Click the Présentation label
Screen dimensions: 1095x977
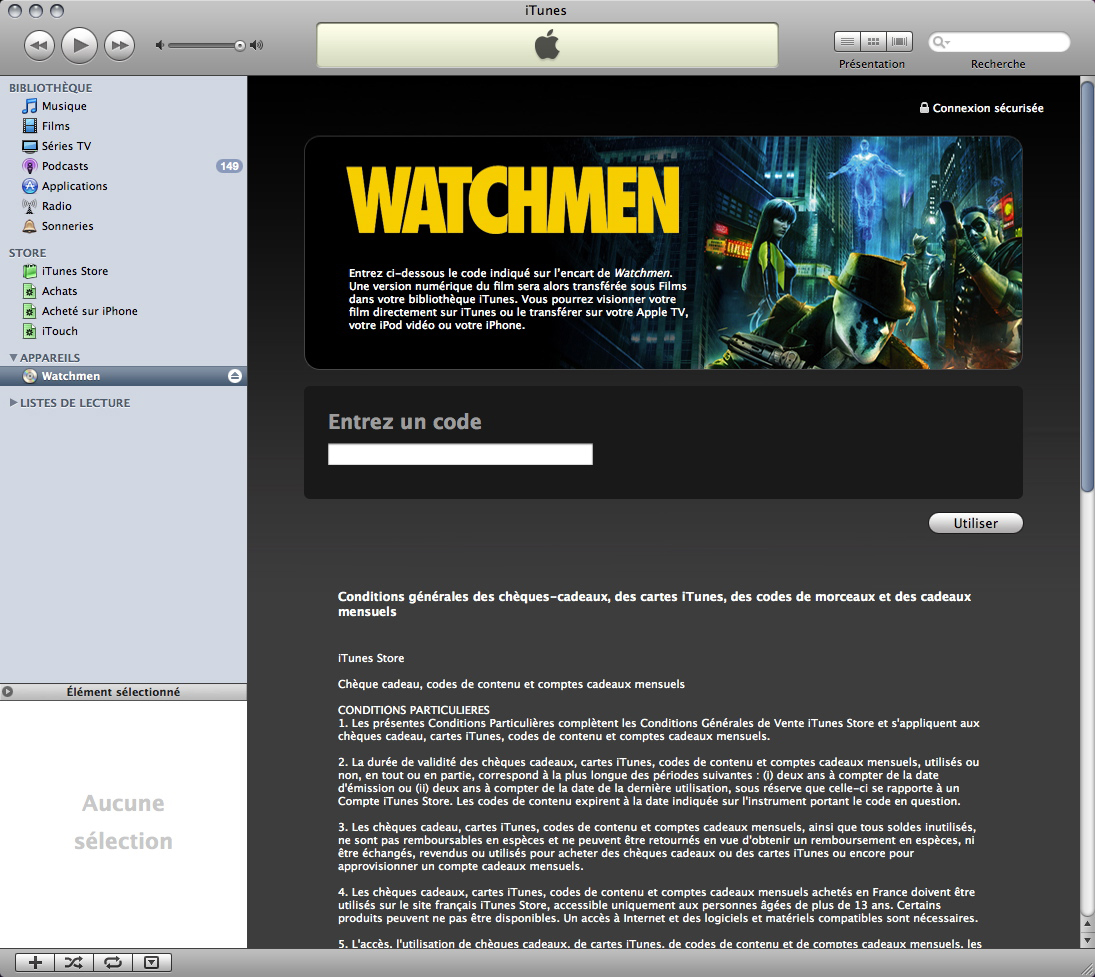[x=872, y=64]
